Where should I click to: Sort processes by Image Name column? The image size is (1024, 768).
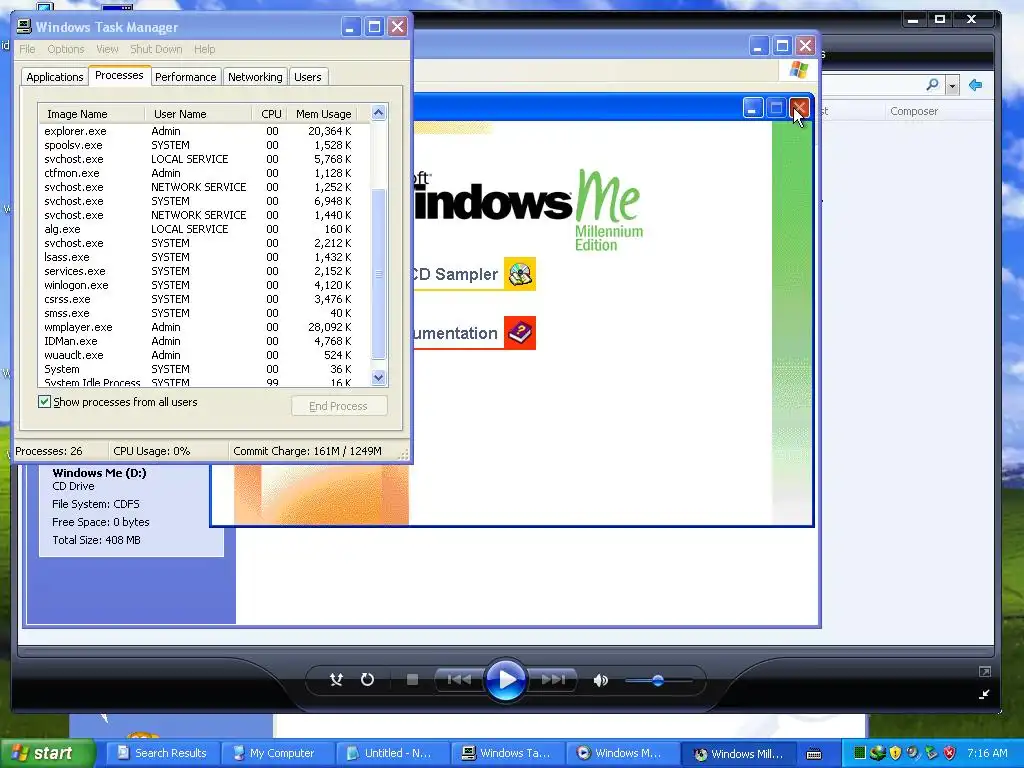(x=91, y=114)
